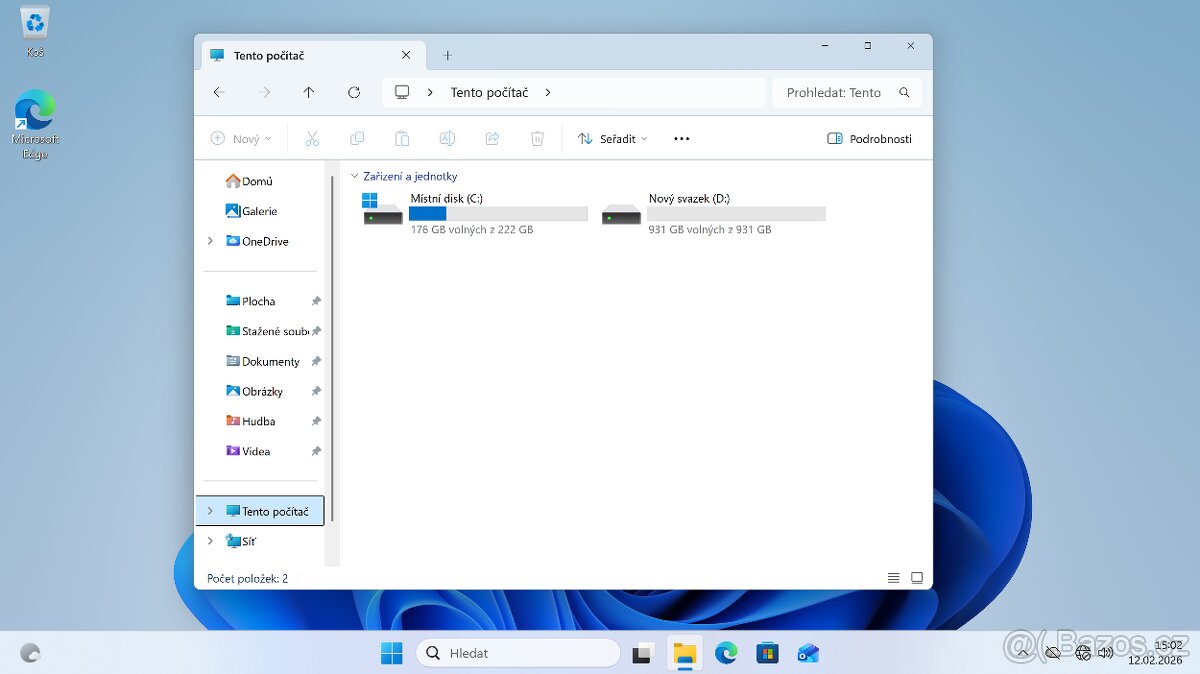Open Microsoft Store from taskbar

767,653
